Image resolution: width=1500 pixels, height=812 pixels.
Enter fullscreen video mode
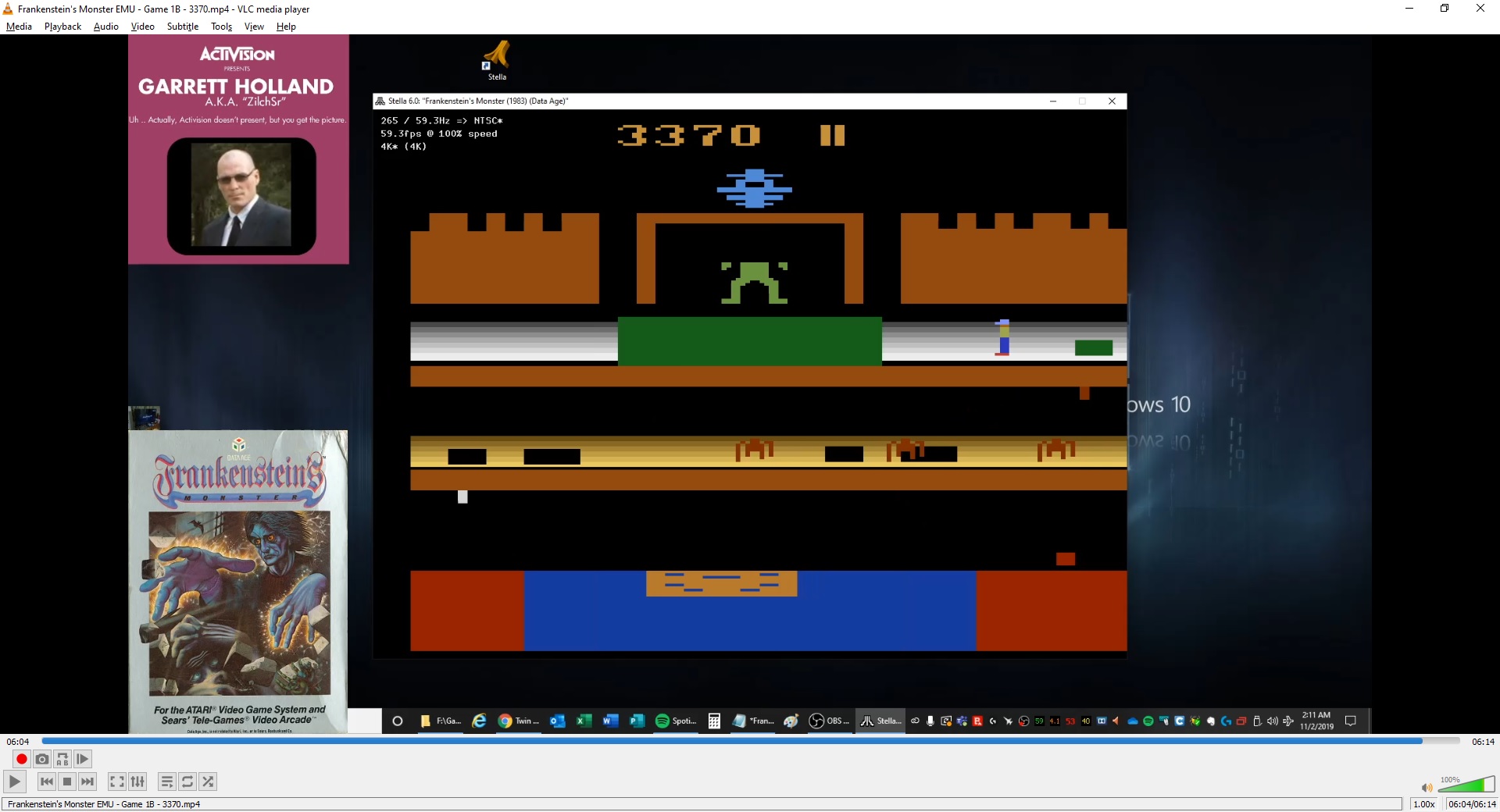point(116,782)
